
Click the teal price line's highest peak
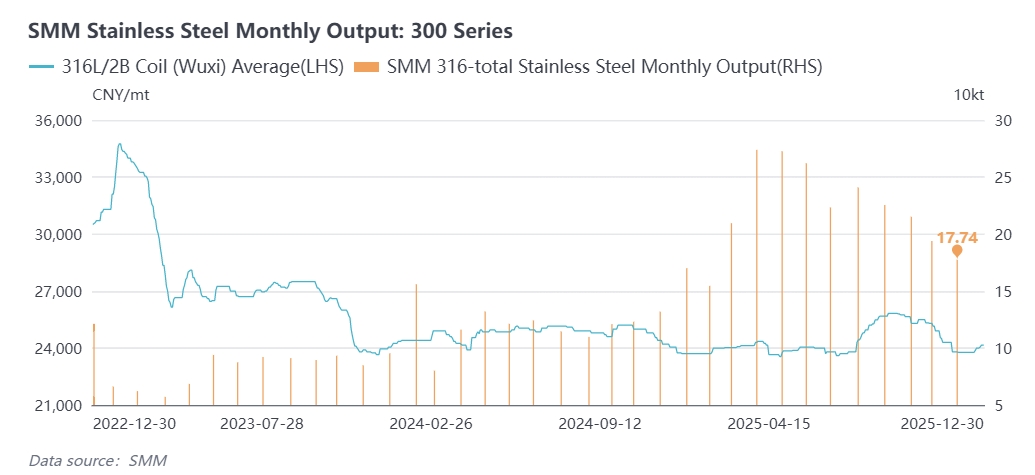tap(120, 144)
